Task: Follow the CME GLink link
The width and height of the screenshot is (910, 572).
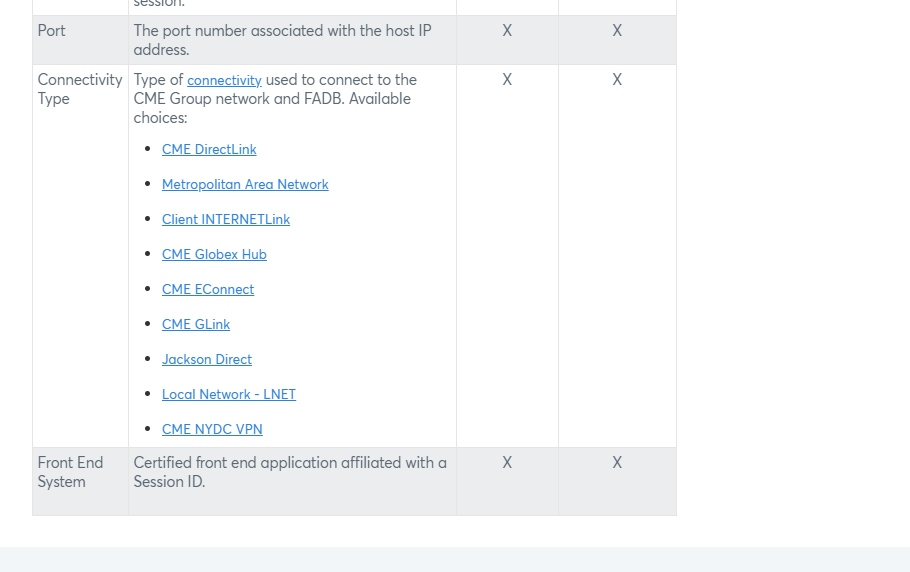Action: click(x=196, y=324)
